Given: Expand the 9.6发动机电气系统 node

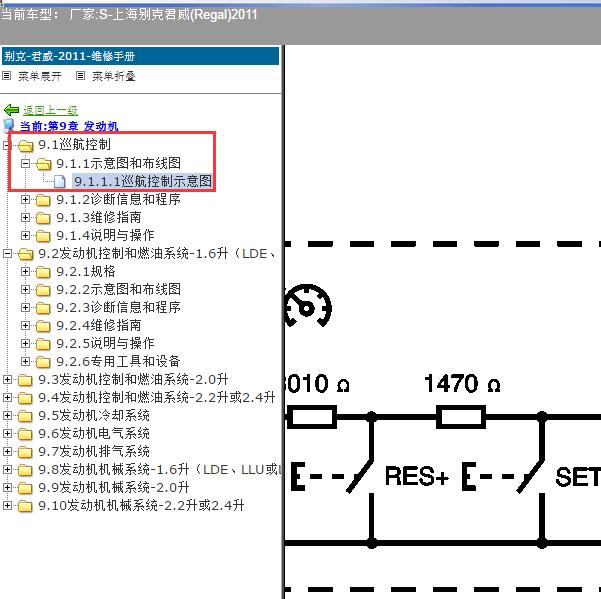Looking at the screenshot, I should tap(7, 433).
